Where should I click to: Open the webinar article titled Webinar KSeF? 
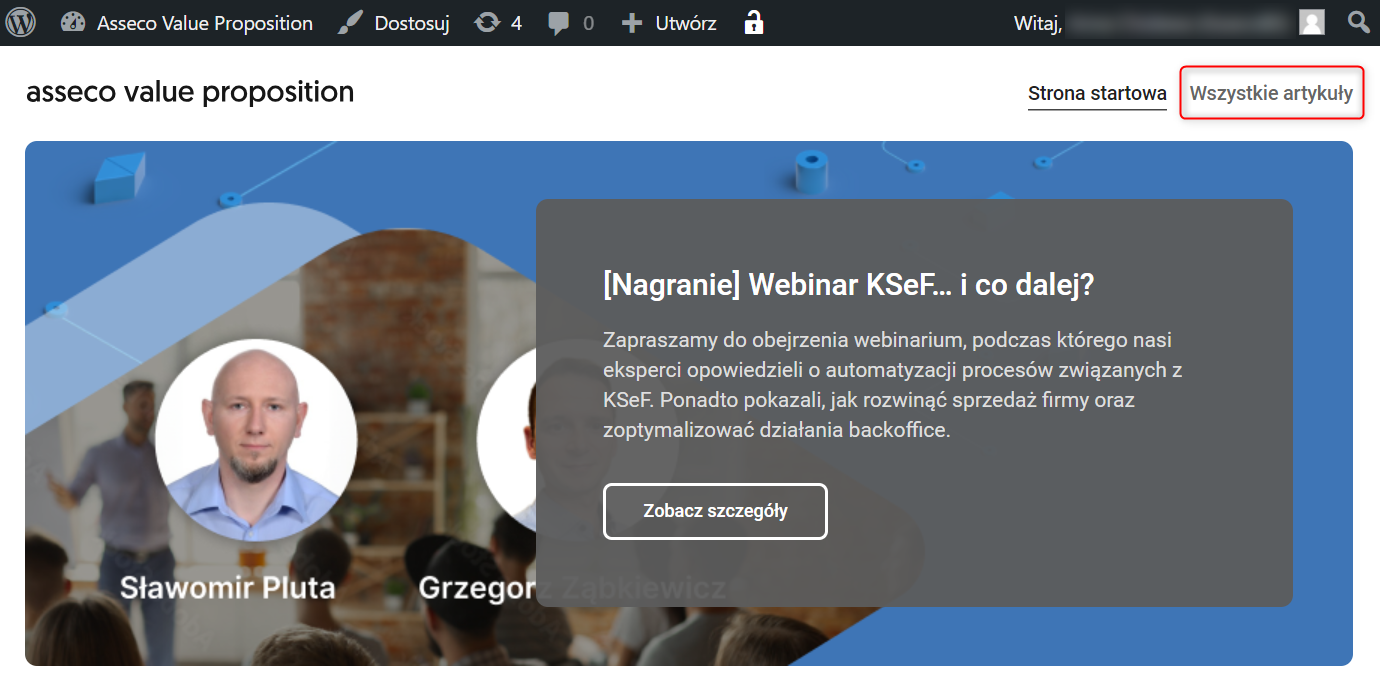pos(847,284)
